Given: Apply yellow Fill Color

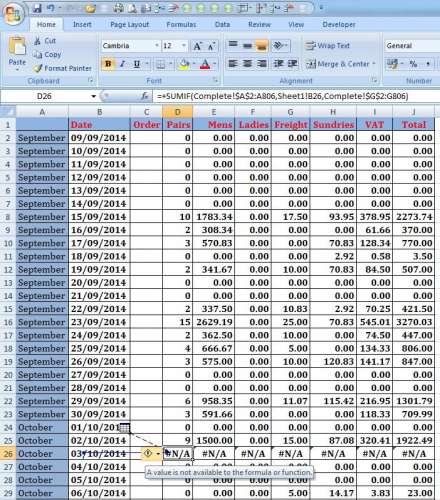Looking at the screenshot, I should [x=183, y=64].
